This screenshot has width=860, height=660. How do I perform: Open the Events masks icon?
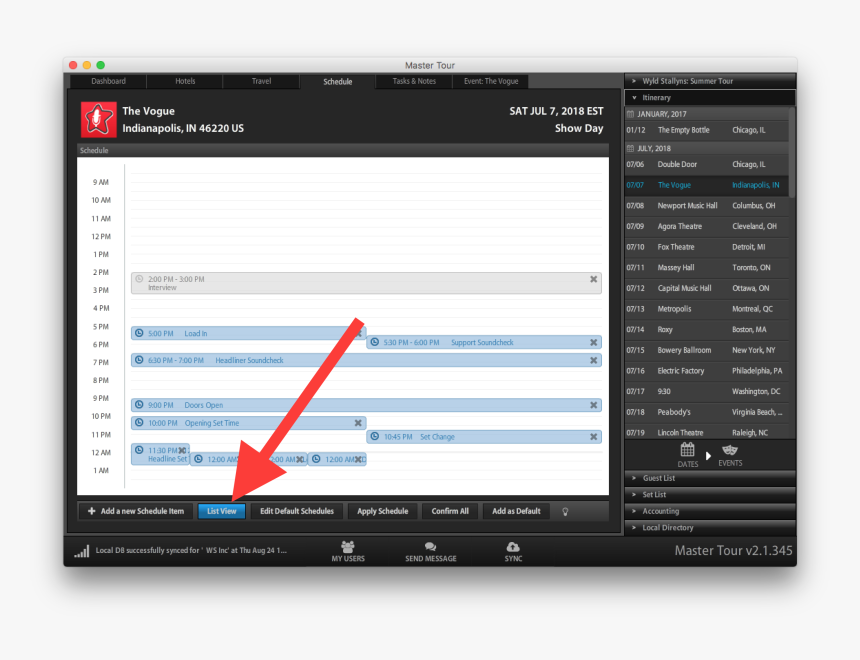729,450
